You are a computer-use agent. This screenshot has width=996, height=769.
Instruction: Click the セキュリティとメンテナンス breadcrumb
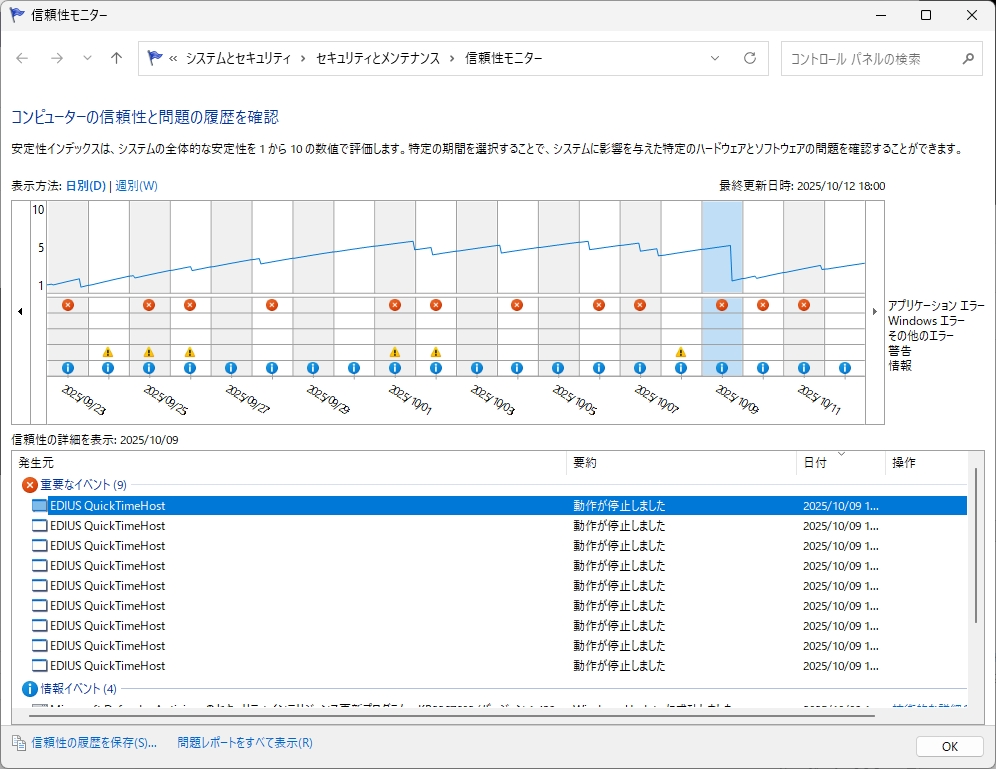378,59
